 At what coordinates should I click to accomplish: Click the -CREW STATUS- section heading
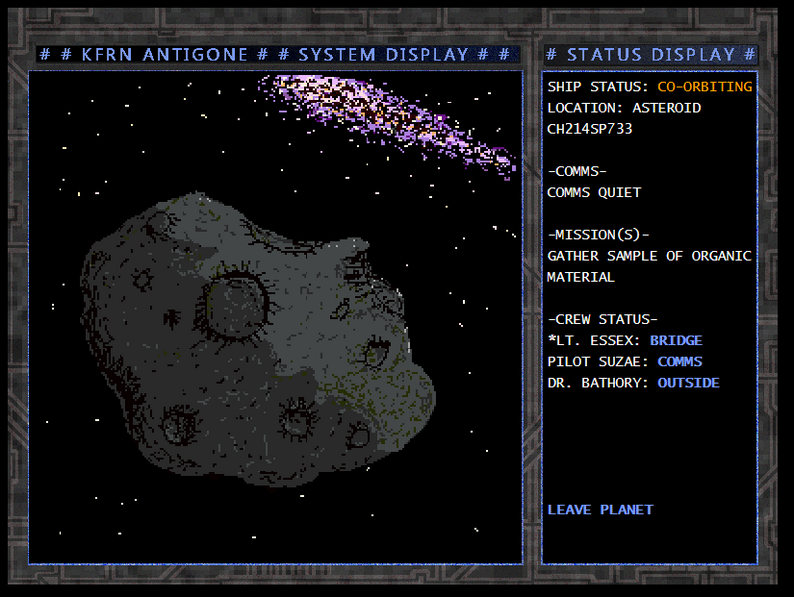pyautogui.click(x=602, y=320)
